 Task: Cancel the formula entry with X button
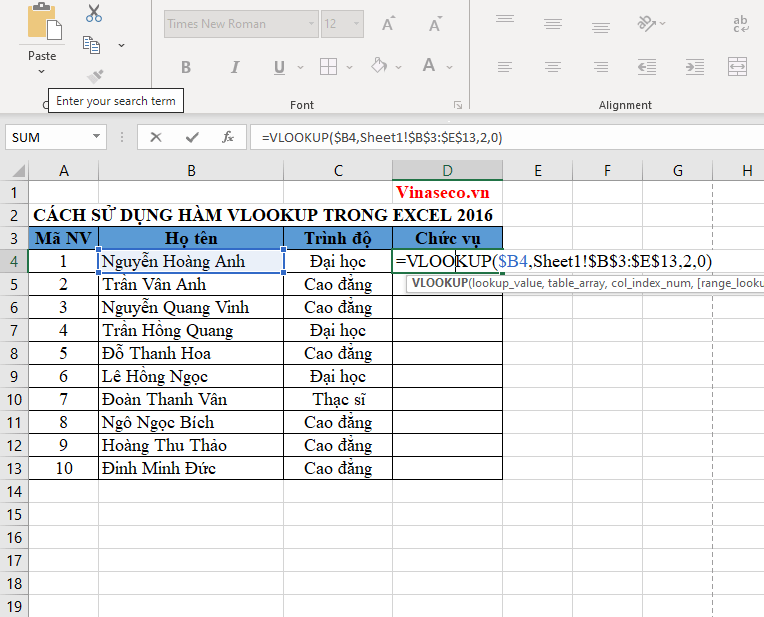pos(156,137)
